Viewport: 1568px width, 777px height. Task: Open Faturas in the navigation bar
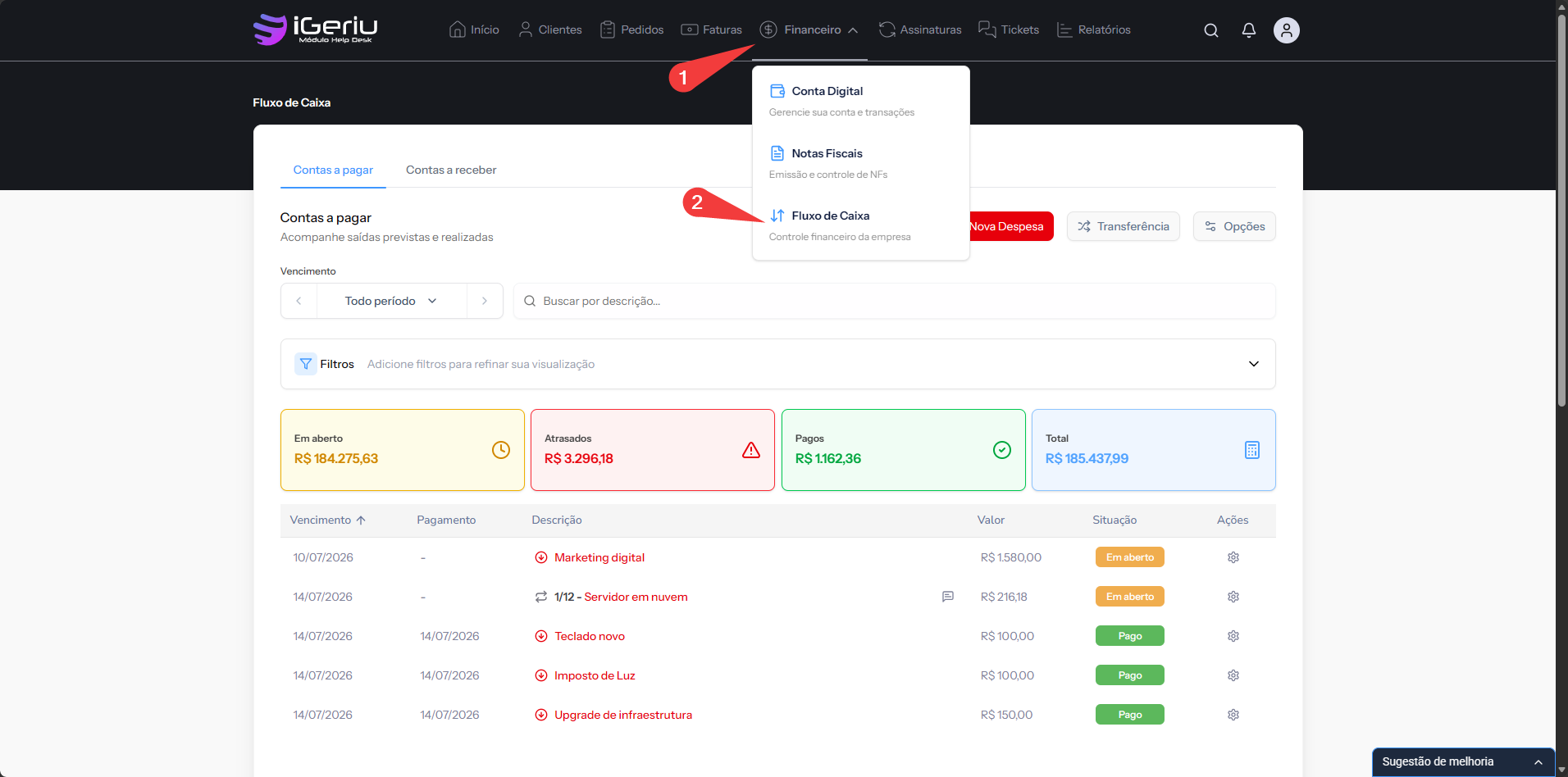[711, 30]
